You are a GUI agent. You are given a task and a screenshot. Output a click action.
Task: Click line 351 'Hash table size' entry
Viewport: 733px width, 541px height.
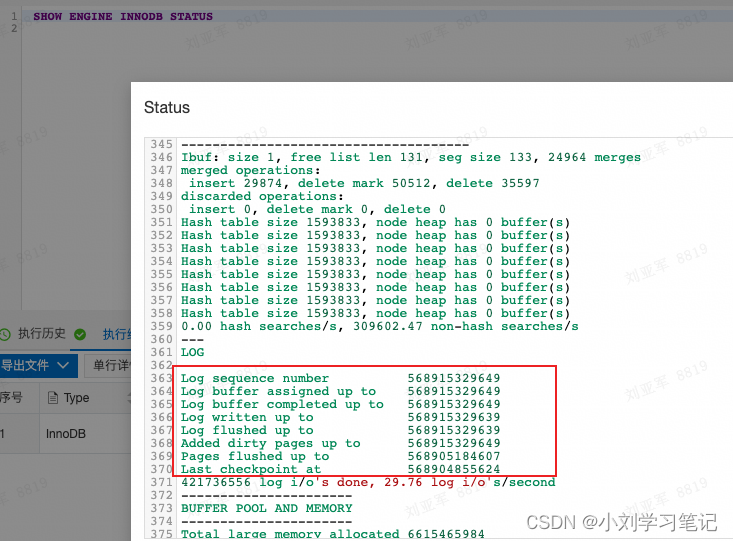(x=375, y=223)
